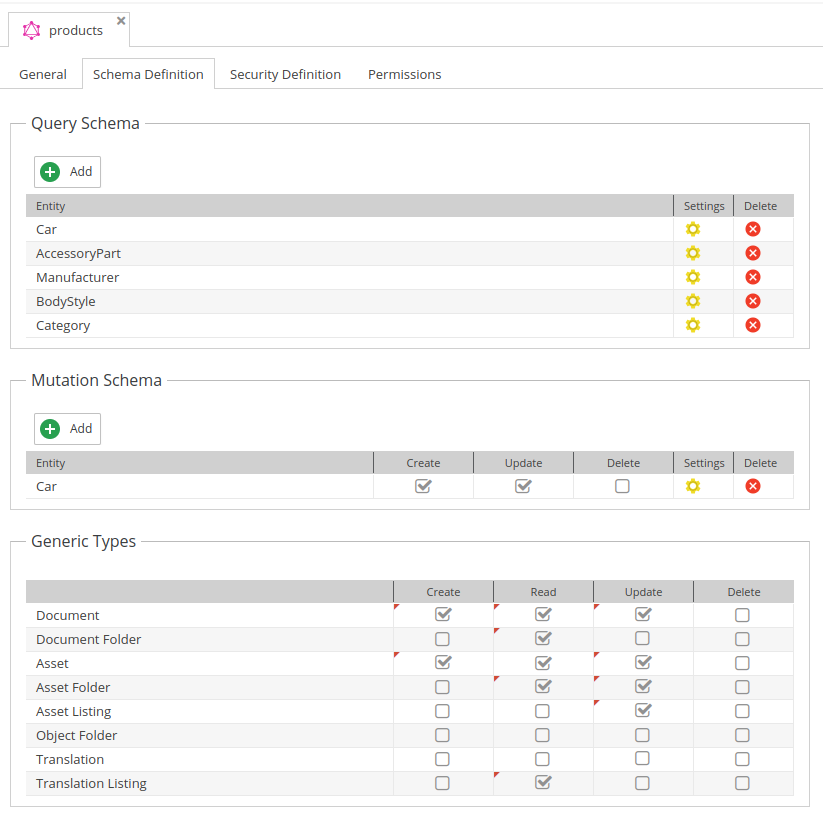The height and width of the screenshot is (822, 823).
Task: Switch to the General tab
Action: (43, 75)
